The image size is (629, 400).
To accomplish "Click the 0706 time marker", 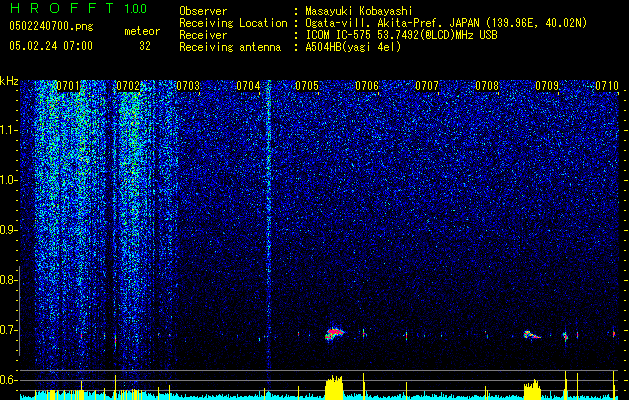I will (x=367, y=86).
